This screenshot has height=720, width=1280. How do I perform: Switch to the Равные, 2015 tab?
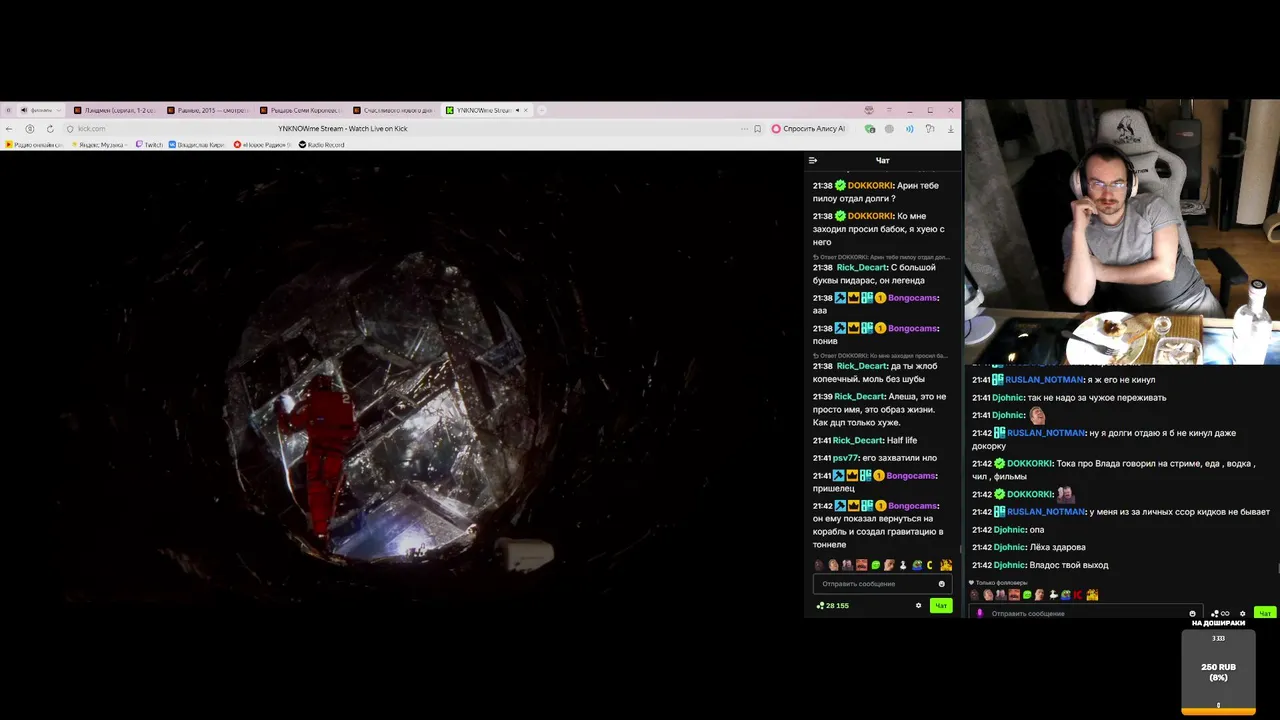click(x=206, y=110)
